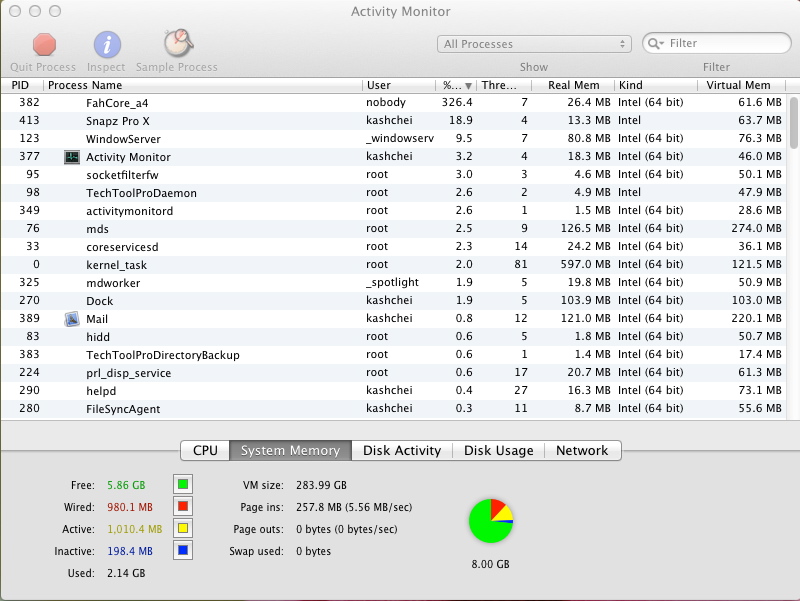Select the Dock process row
The height and width of the screenshot is (601, 800).
click(393, 300)
